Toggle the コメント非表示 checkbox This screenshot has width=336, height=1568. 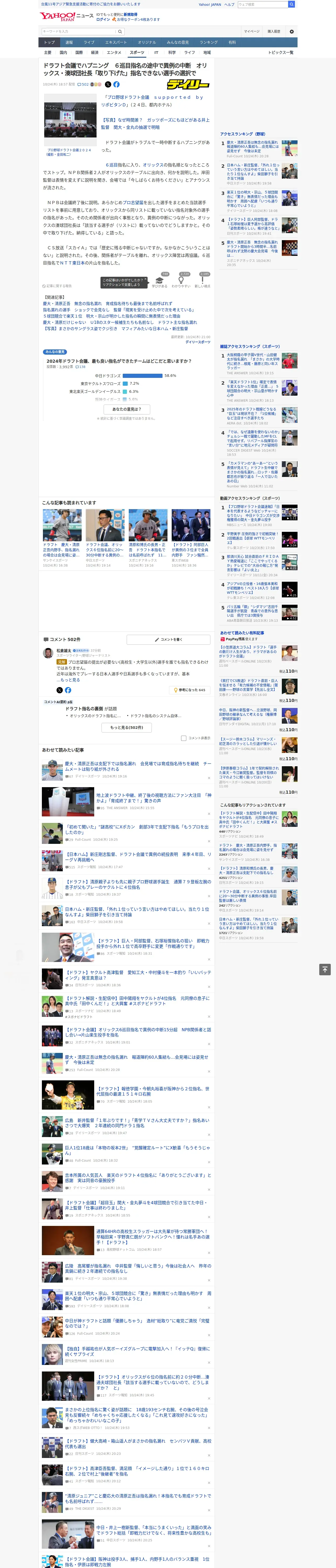click(x=183, y=738)
